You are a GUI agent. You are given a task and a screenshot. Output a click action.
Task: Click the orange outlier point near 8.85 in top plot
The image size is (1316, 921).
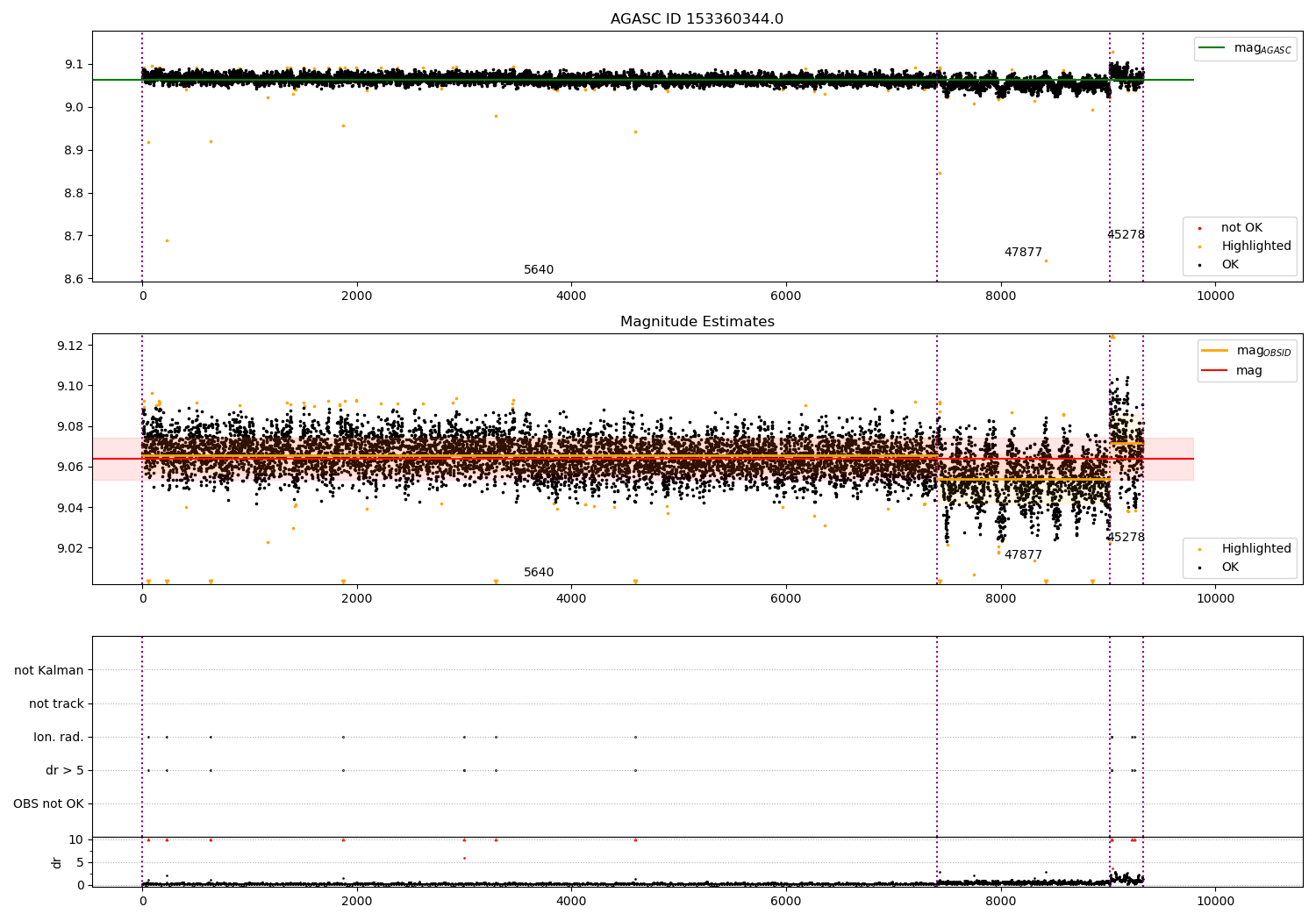point(940,173)
